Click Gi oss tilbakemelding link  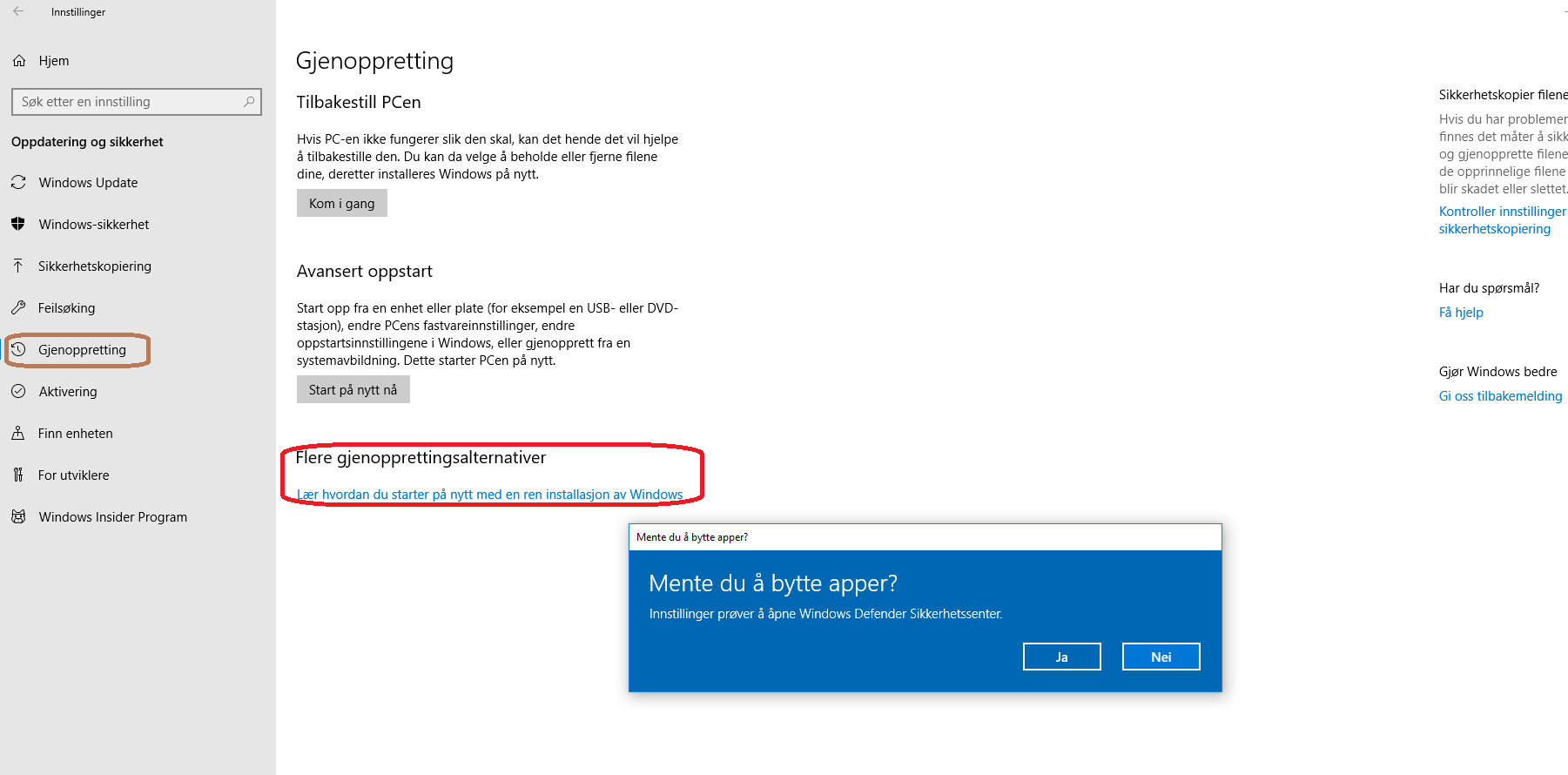(x=1501, y=396)
